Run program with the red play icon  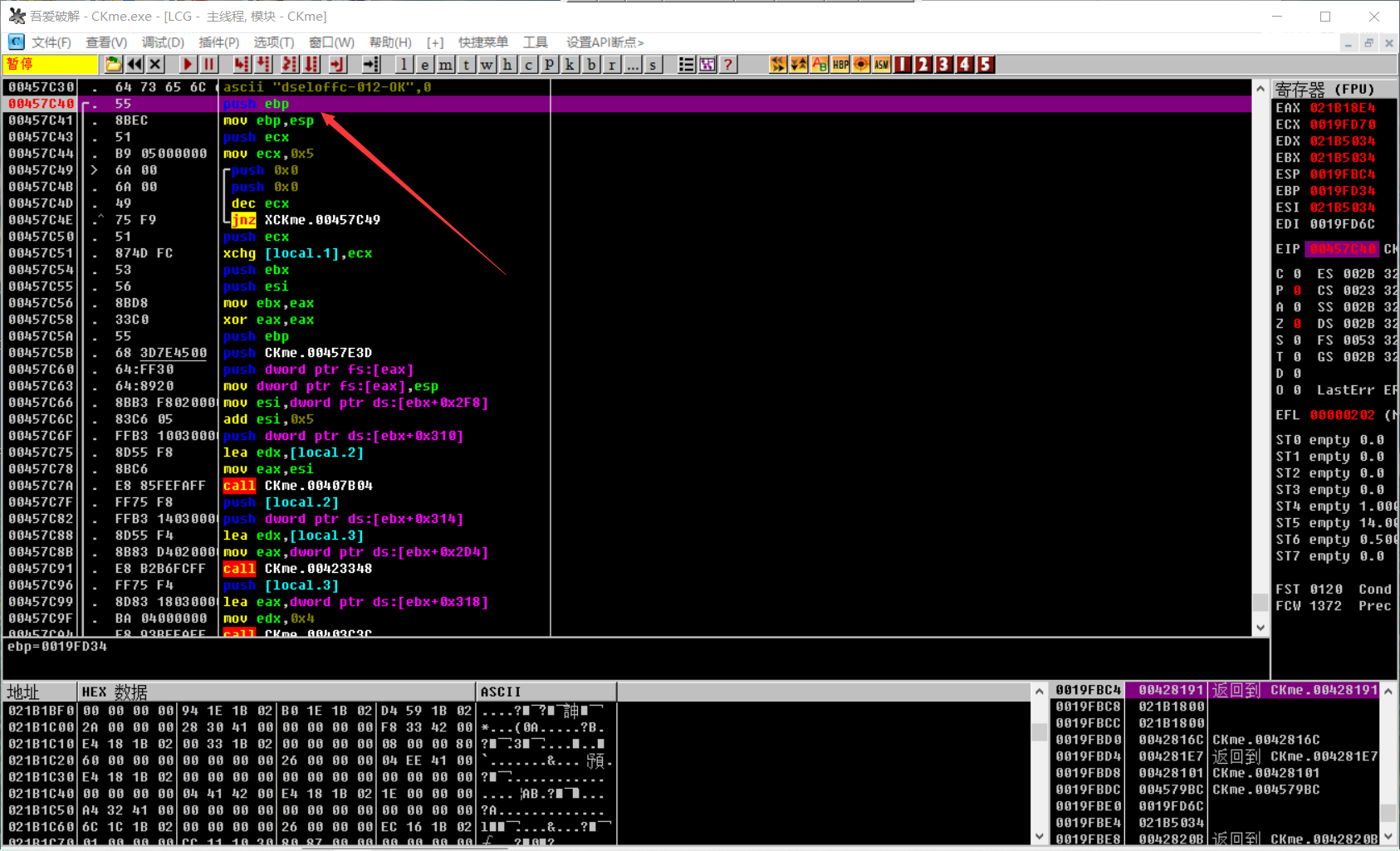tap(188, 65)
